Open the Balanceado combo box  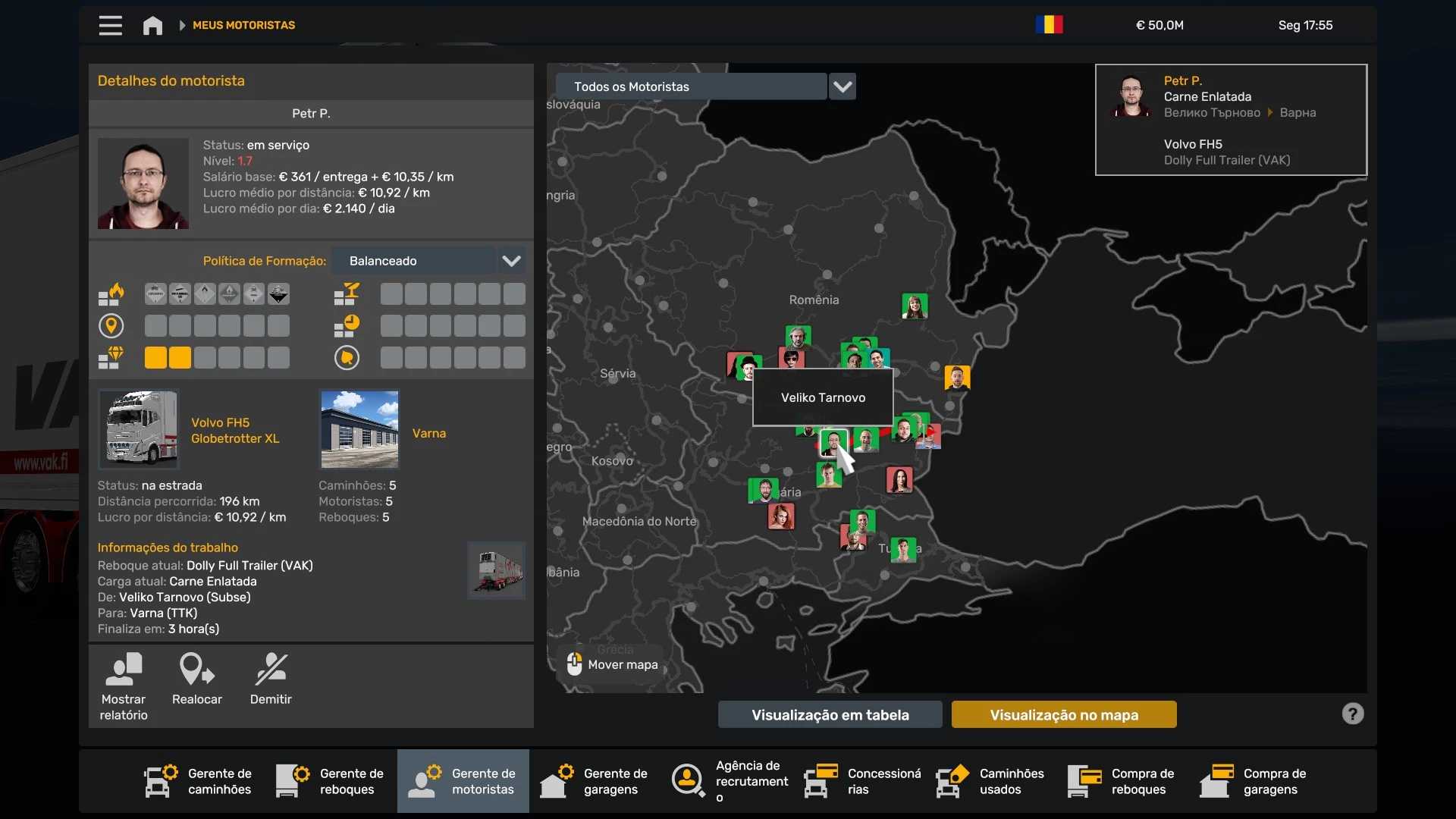[413, 261]
